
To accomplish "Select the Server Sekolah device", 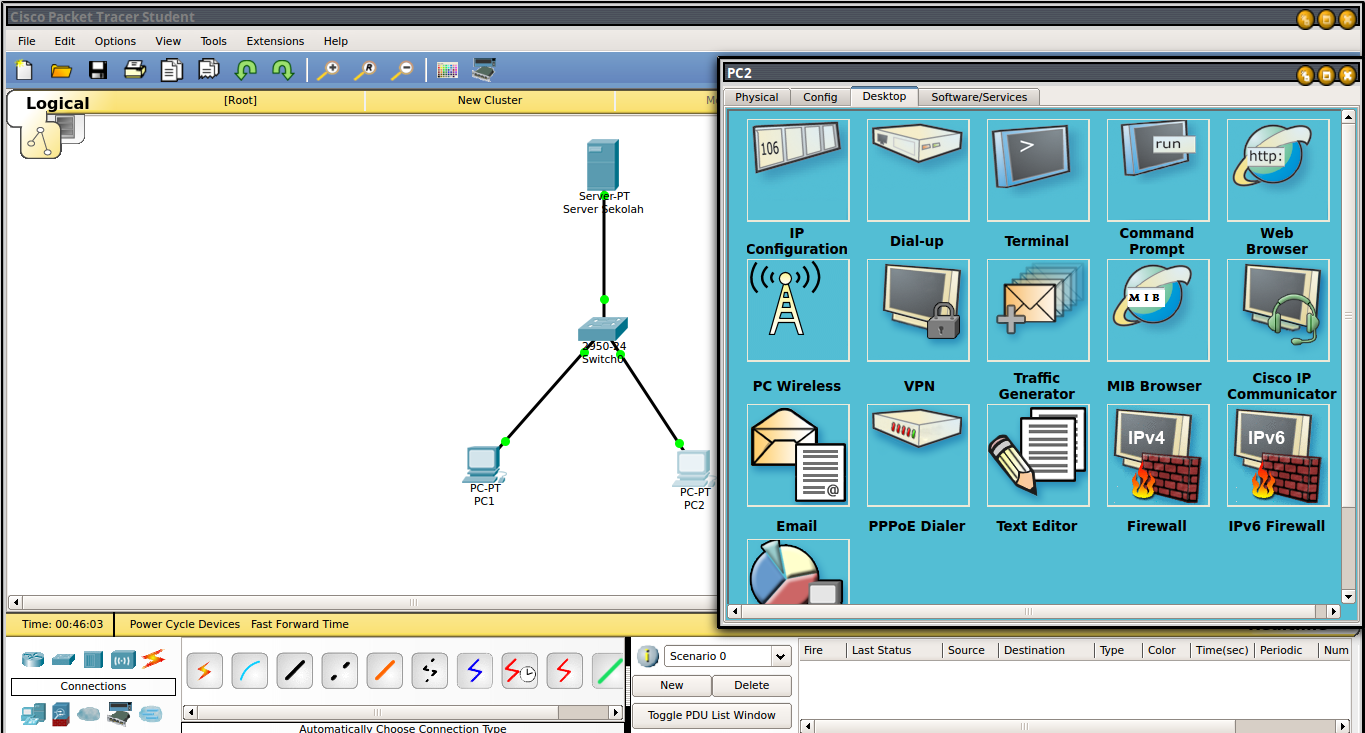I will pos(603,165).
